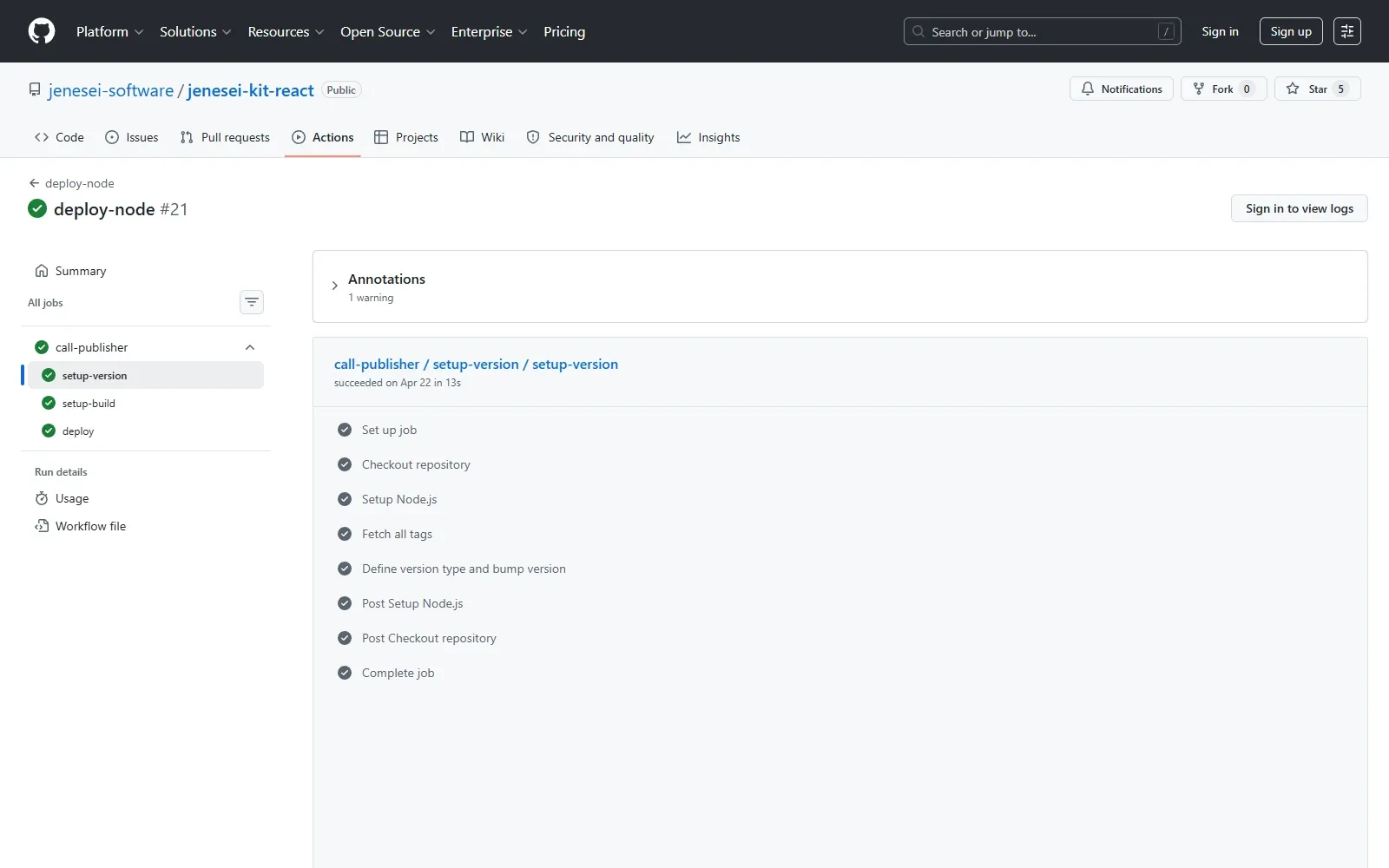Expand the Annotations section chevron
Screen dimensions: 1389x868
[x=334, y=286]
